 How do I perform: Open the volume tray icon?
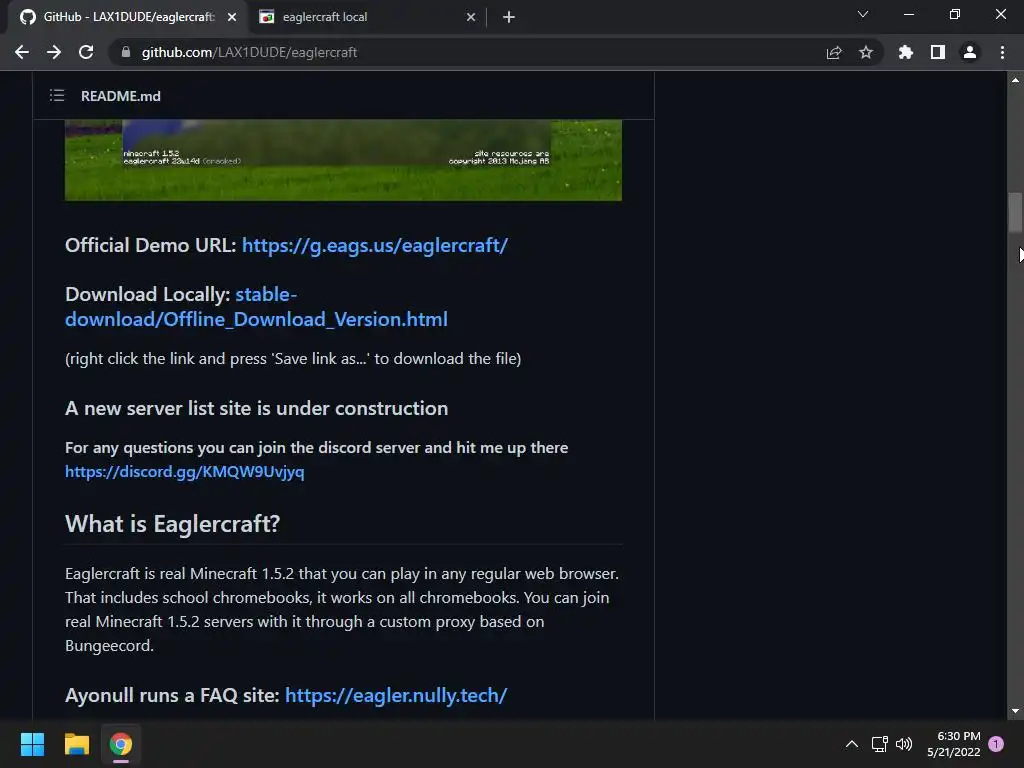[904, 744]
